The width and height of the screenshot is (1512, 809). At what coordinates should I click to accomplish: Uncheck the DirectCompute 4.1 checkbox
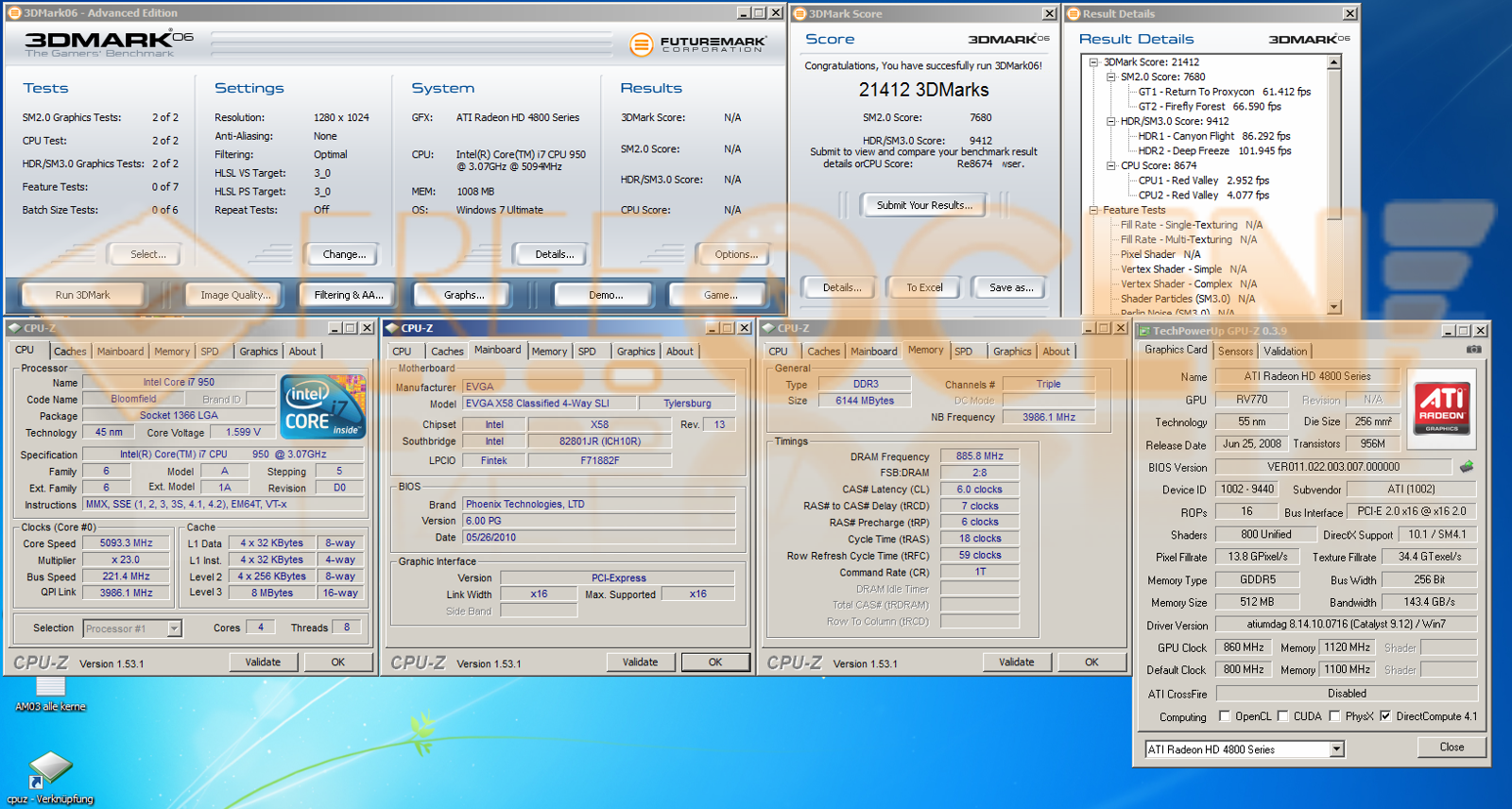[x=1385, y=716]
